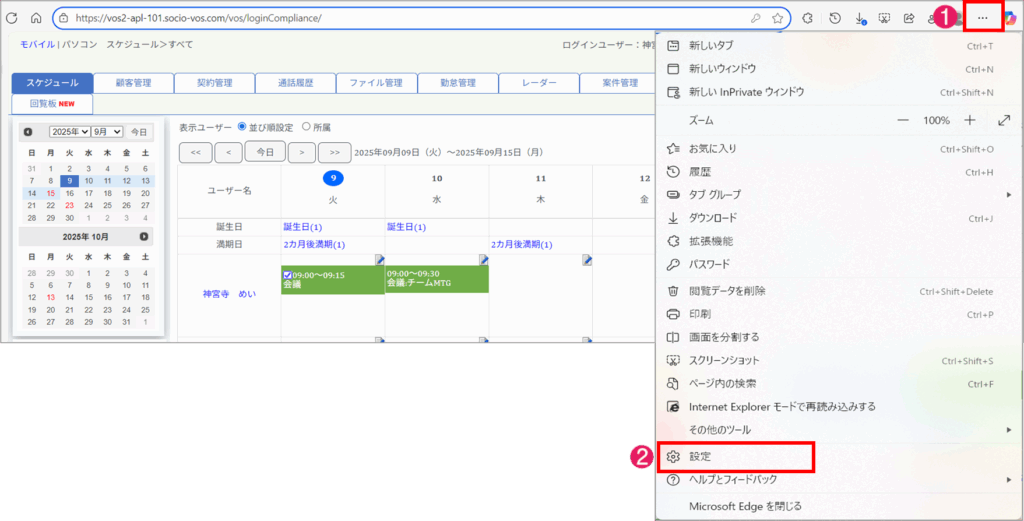Toggle checkbox on the 09:00~09:15 会議 event

288,274
